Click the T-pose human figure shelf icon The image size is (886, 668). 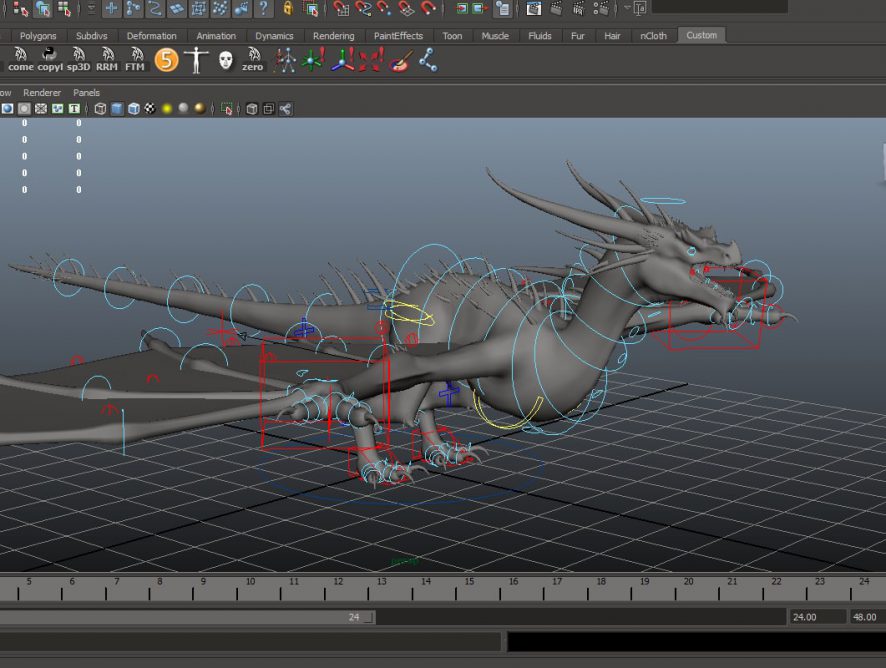point(196,60)
